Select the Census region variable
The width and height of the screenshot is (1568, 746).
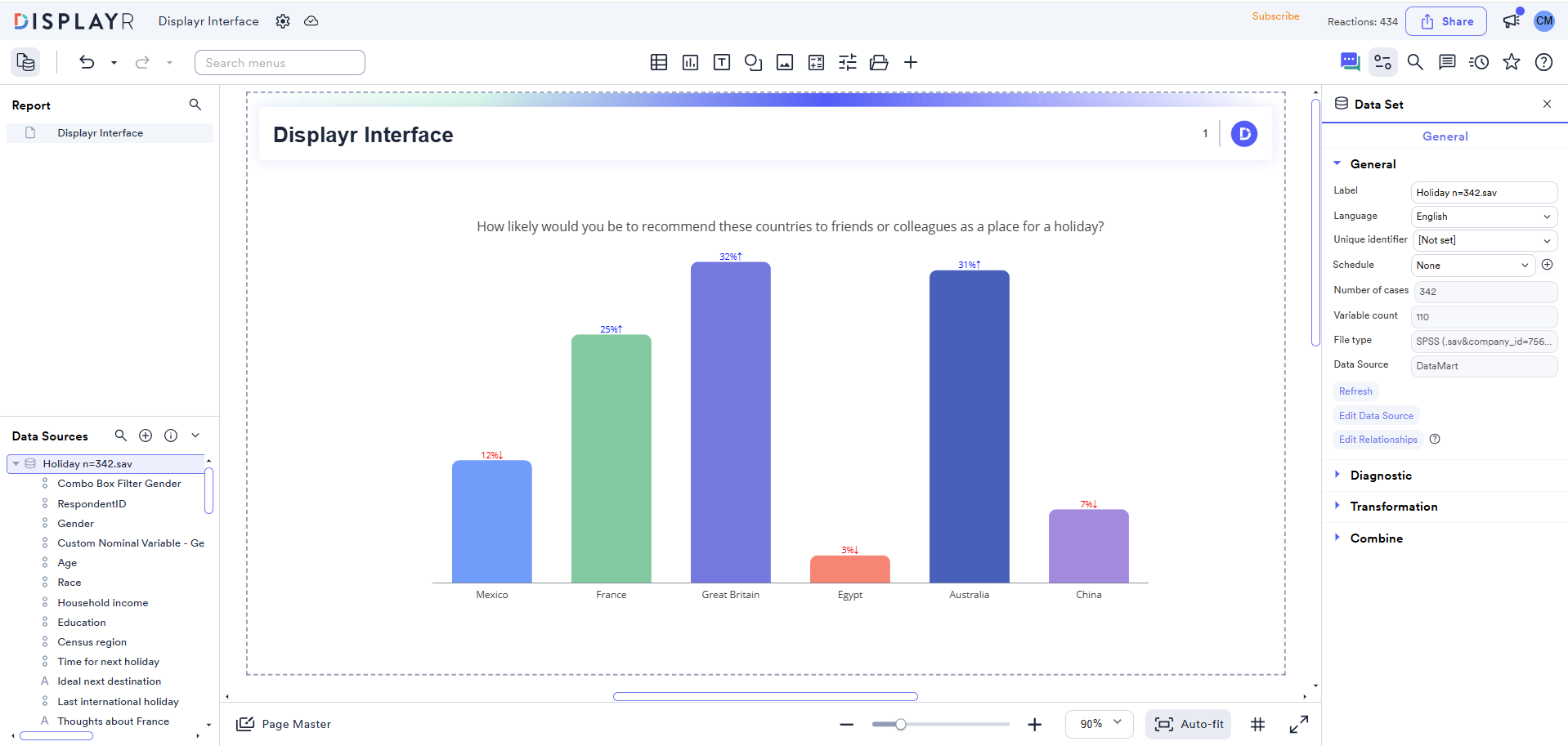(x=92, y=642)
